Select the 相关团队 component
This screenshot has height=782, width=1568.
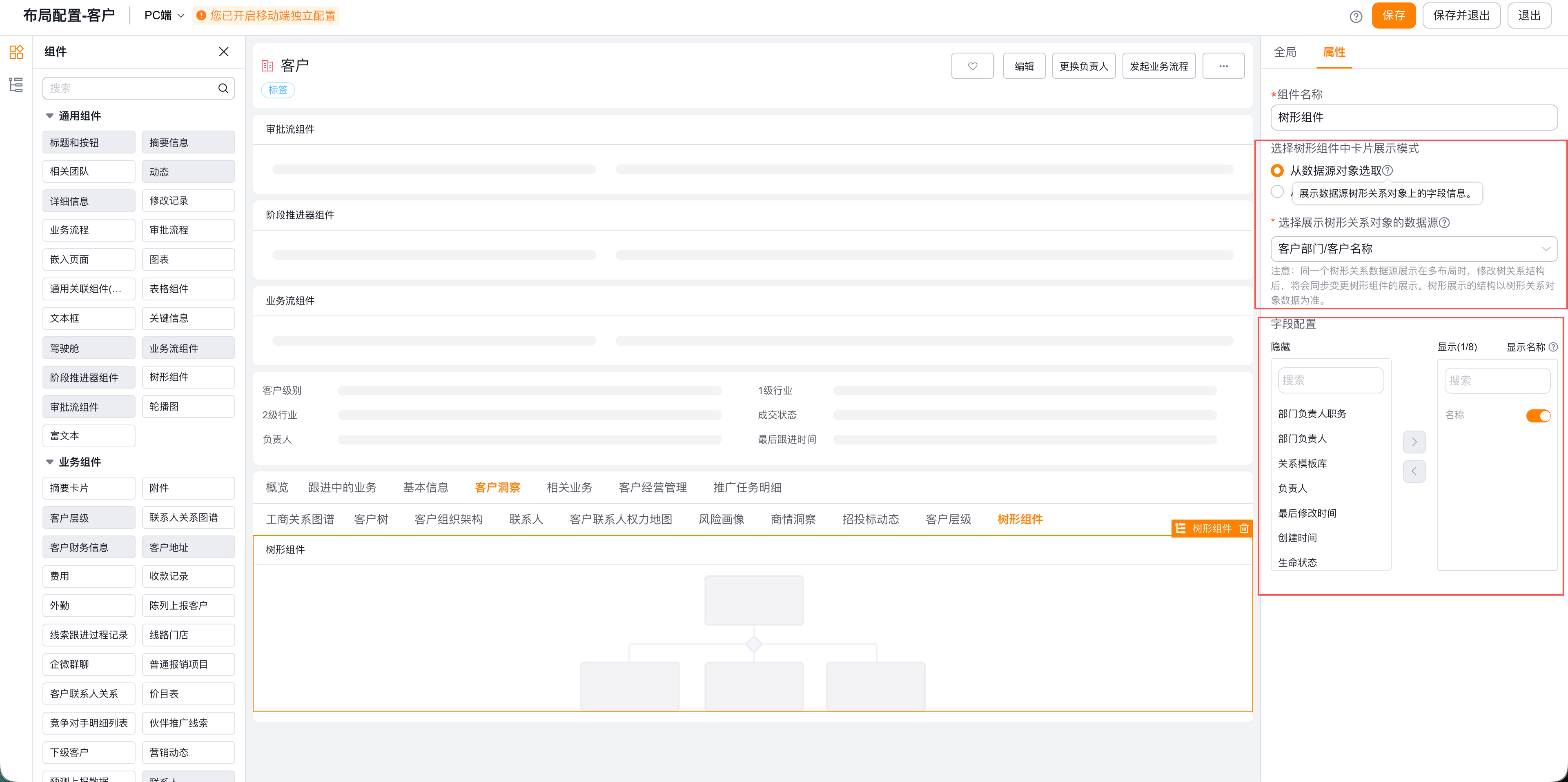click(89, 171)
